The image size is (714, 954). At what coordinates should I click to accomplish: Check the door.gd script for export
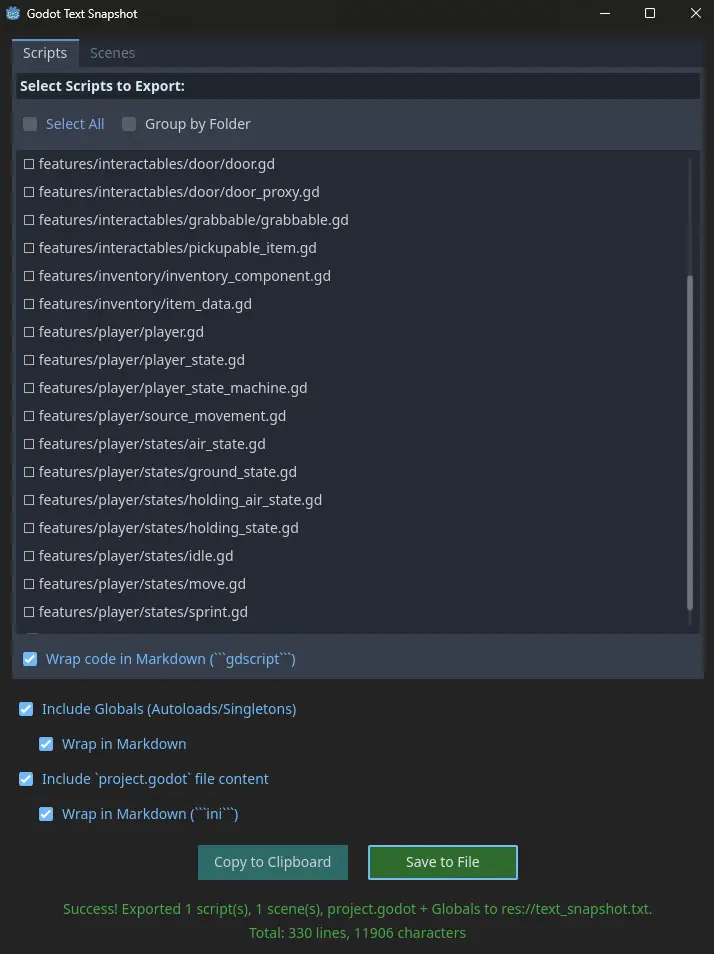point(29,164)
